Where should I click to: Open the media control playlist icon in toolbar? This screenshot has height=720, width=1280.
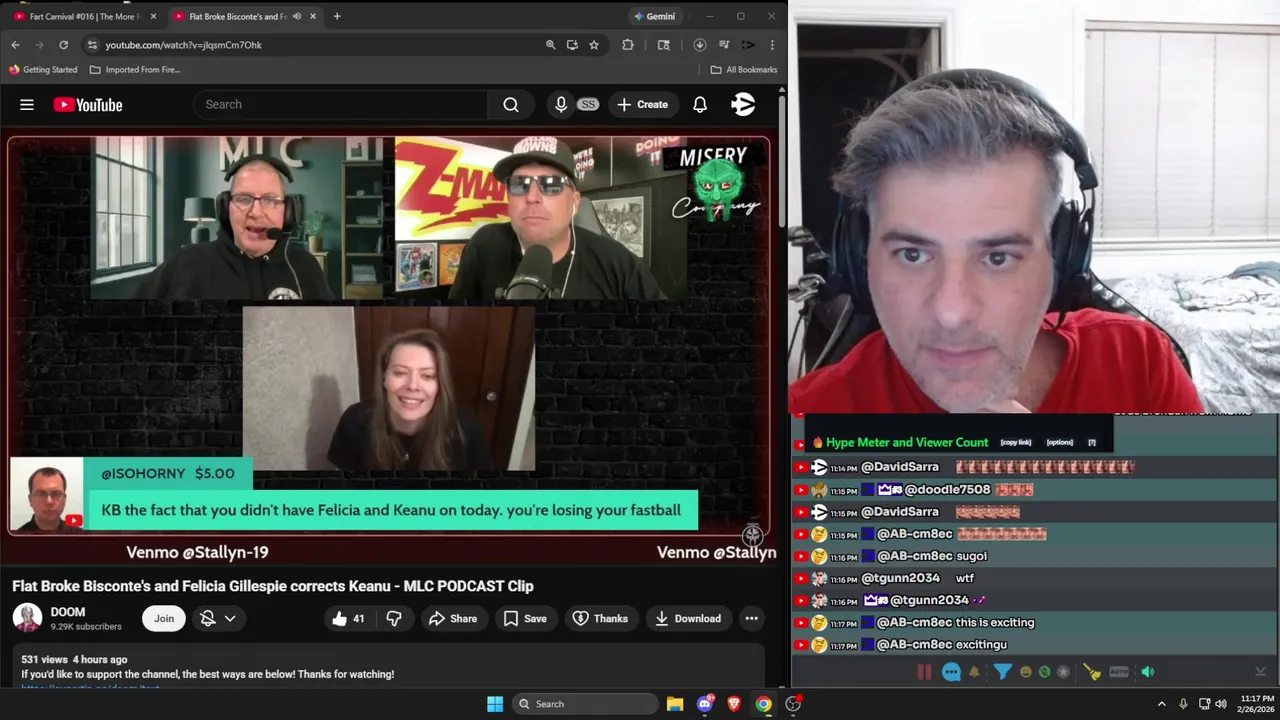(723, 44)
